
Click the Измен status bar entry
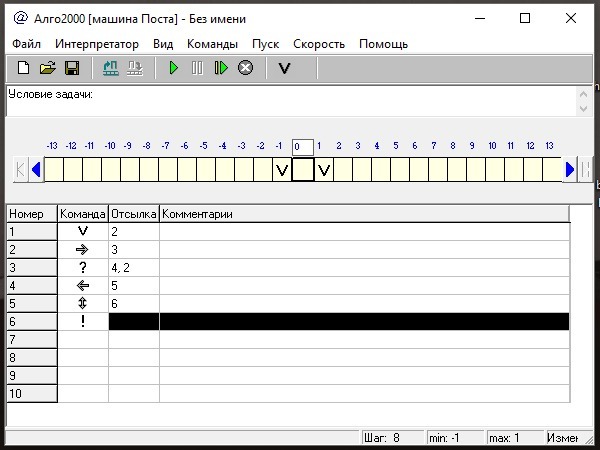click(x=562, y=437)
